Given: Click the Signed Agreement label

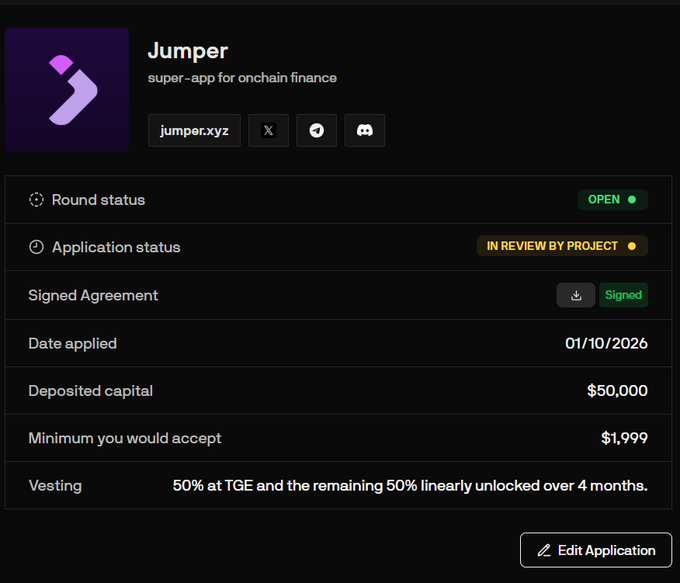Looking at the screenshot, I should click(x=93, y=296).
